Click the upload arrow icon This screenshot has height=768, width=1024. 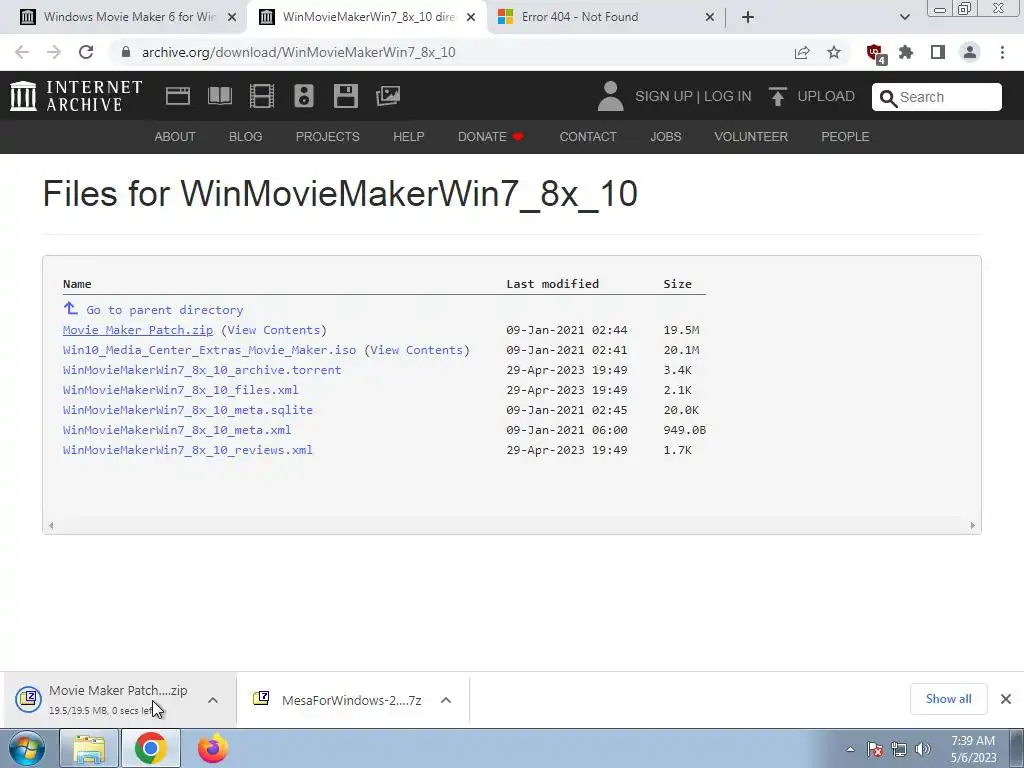[x=777, y=97]
